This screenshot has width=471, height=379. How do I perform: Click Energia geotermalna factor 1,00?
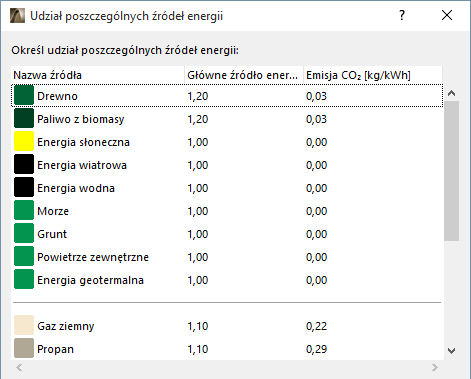click(x=198, y=280)
